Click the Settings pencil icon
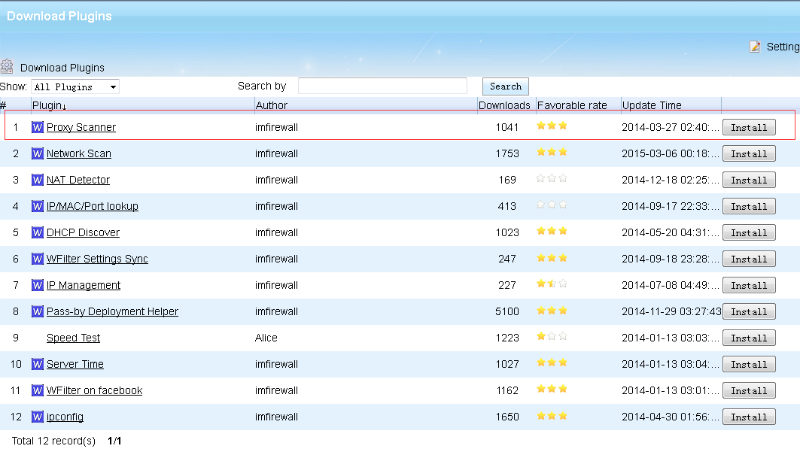Screen dimensions: 800x458 click(x=755, y=47)
